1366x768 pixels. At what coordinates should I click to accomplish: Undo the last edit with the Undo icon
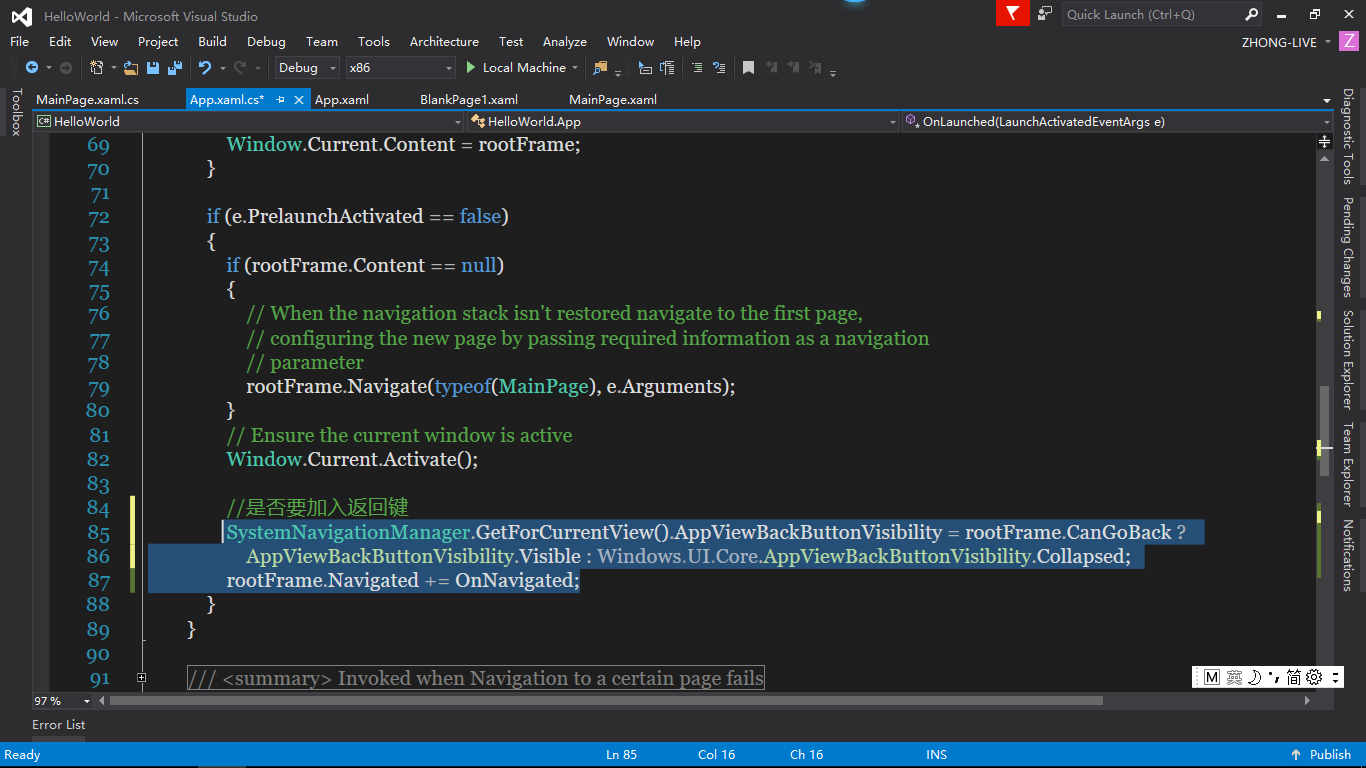(204, 68)
